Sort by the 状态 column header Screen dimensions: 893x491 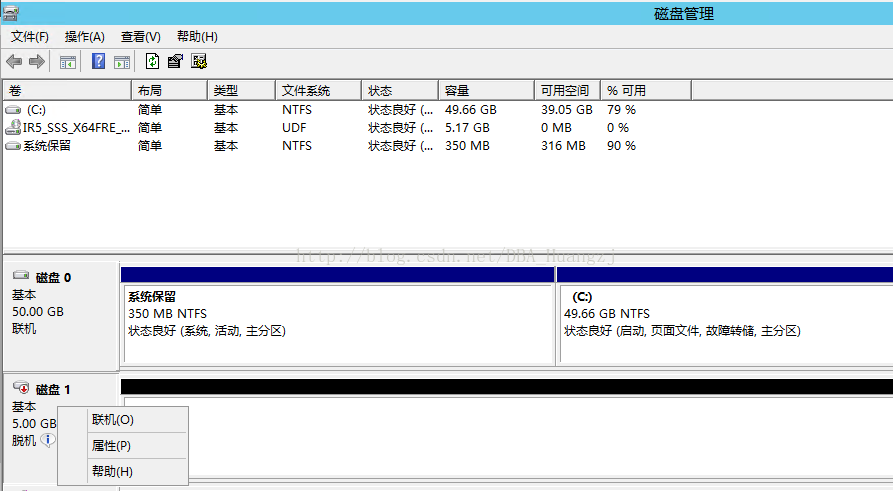click(400, 91)
